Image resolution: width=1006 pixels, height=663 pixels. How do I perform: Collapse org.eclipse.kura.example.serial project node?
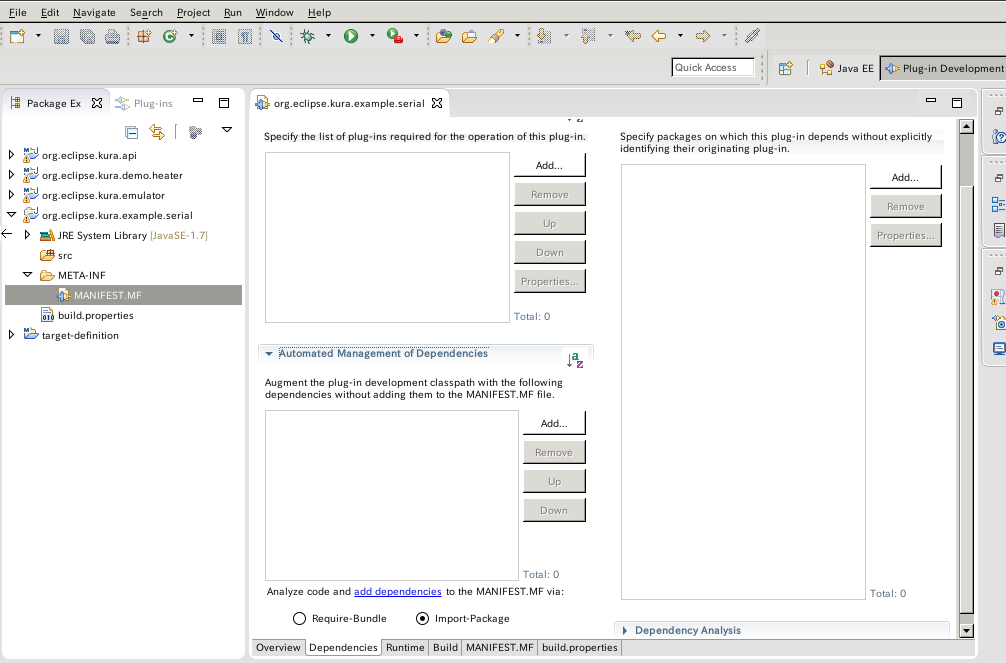pos(12,215)
